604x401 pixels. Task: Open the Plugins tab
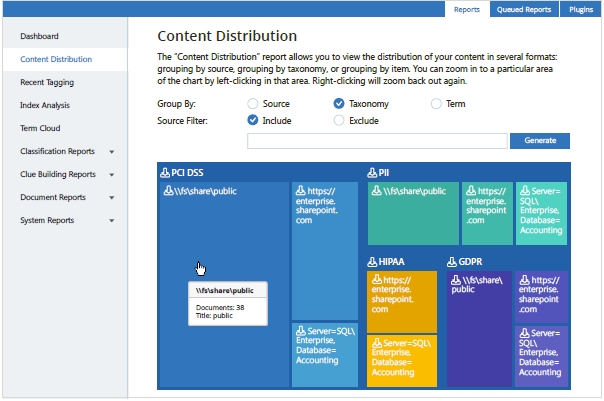click(579, 9)
